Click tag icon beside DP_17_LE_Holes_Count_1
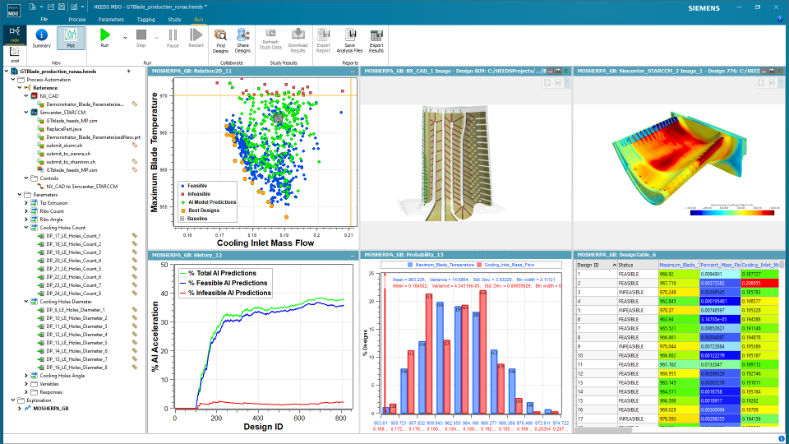Screen dimensions: 789x444 [x=133, y=236]
